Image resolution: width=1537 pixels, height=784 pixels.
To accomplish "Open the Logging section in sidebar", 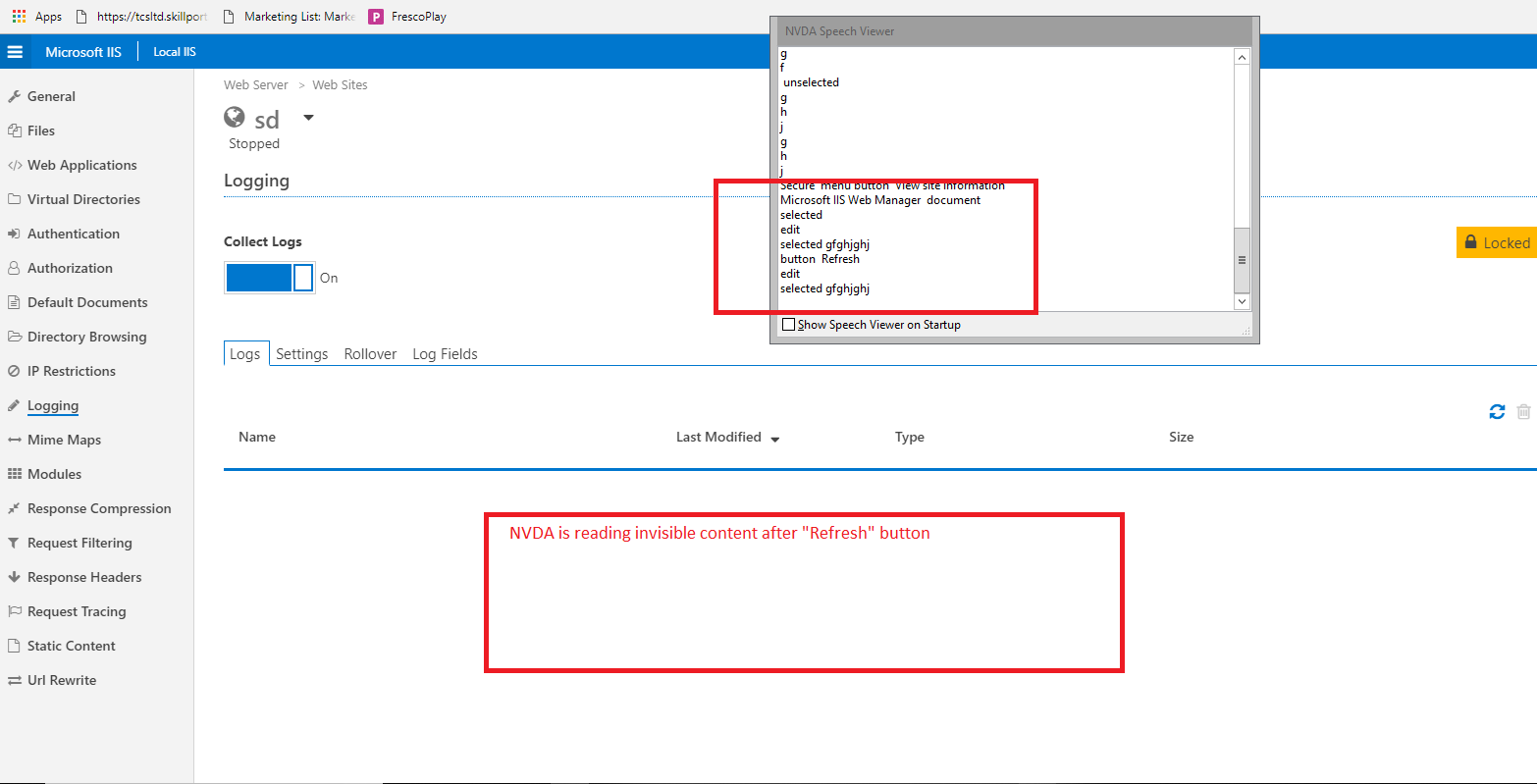I will pos(53,405).
